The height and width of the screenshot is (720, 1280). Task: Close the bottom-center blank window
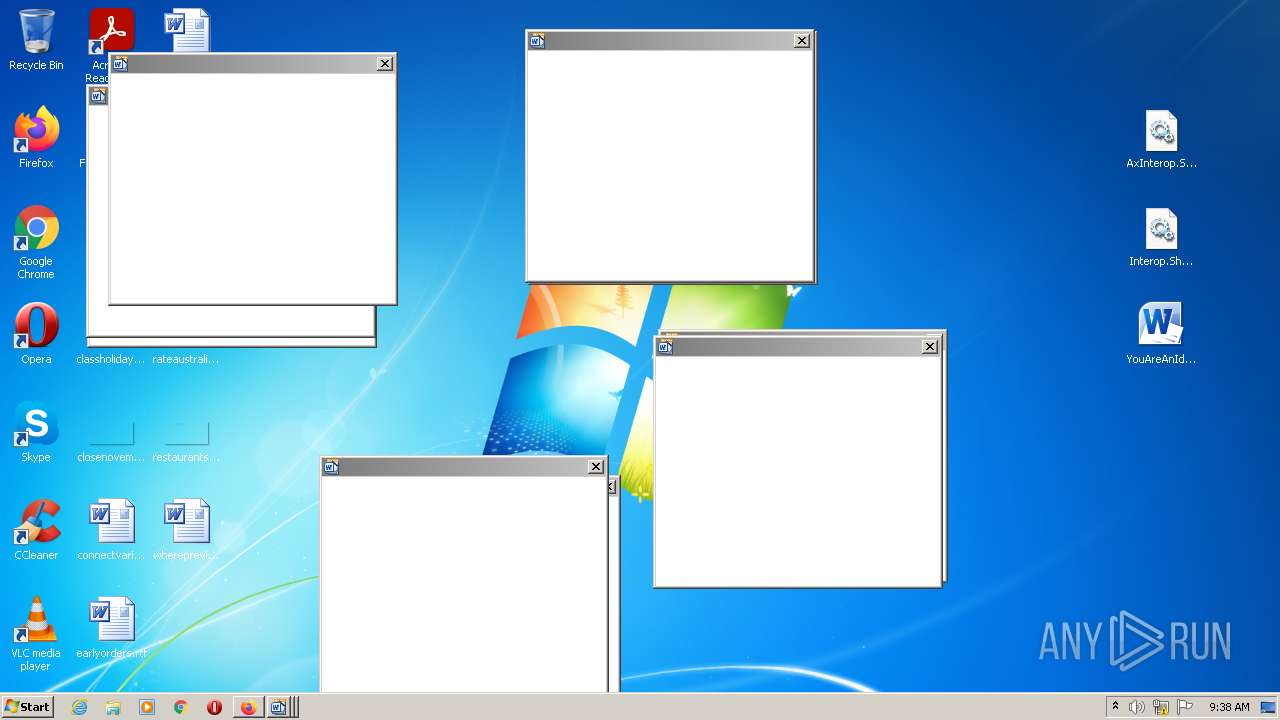[596, 467]
